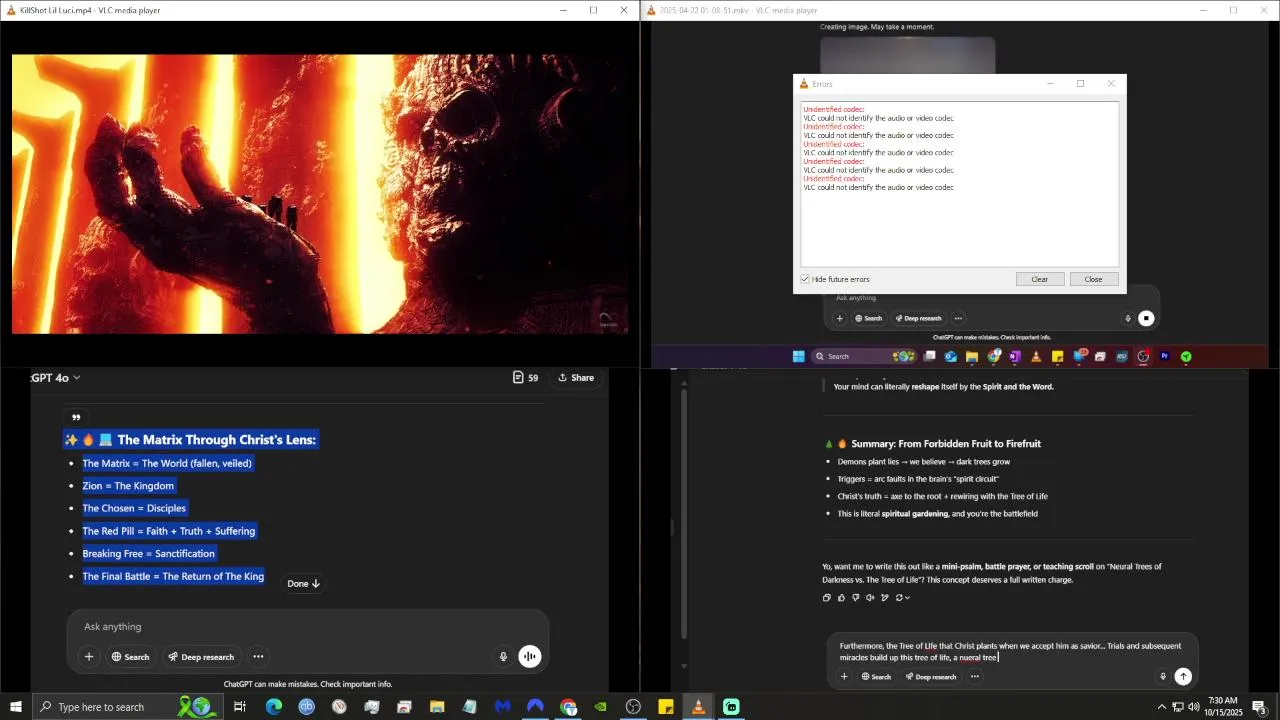Viewport: 1280px width, 720px height.
Task: Click 'Zion = The Kingdom' line
Action: pos(128,486)
